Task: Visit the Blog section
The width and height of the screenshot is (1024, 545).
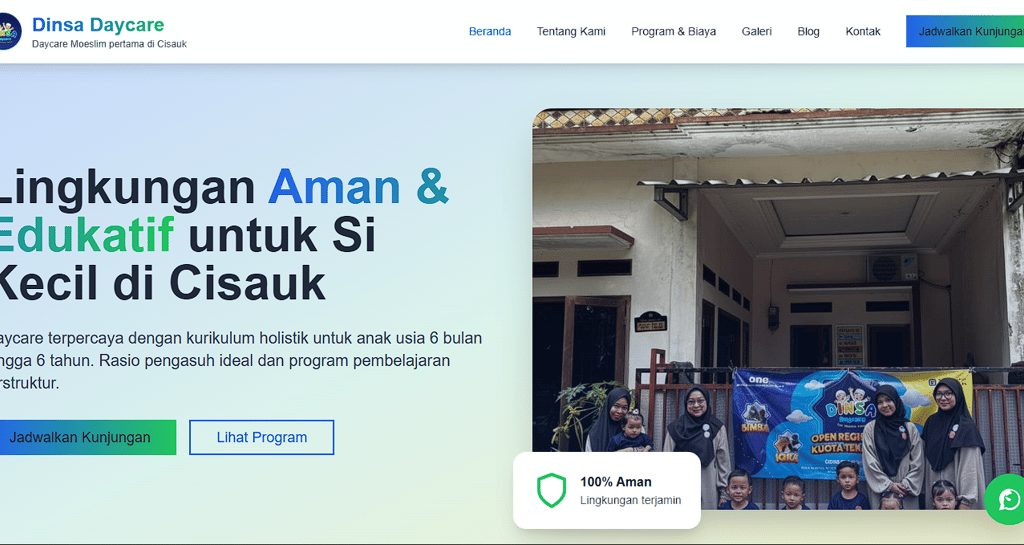Action: click(808, 31)
